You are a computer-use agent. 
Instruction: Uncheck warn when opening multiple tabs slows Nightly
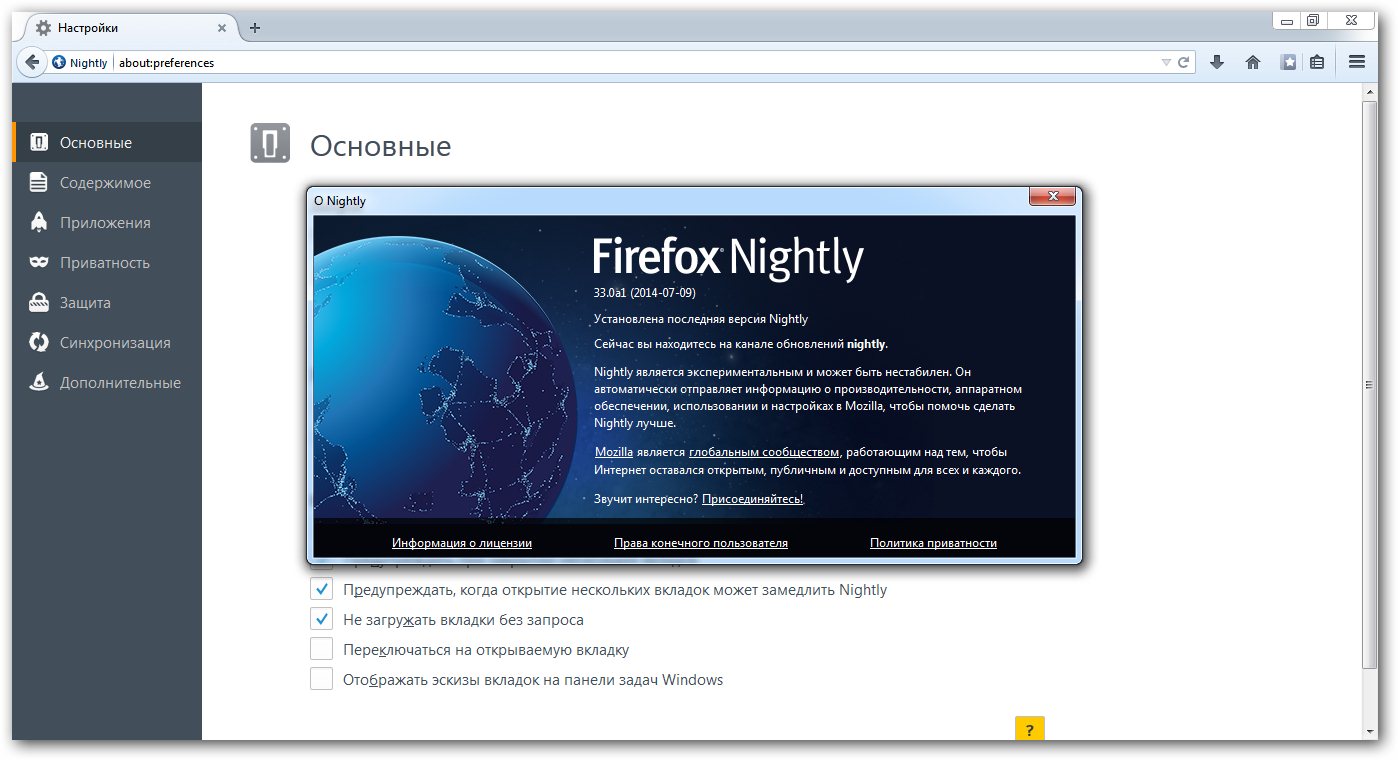point(321,589)
